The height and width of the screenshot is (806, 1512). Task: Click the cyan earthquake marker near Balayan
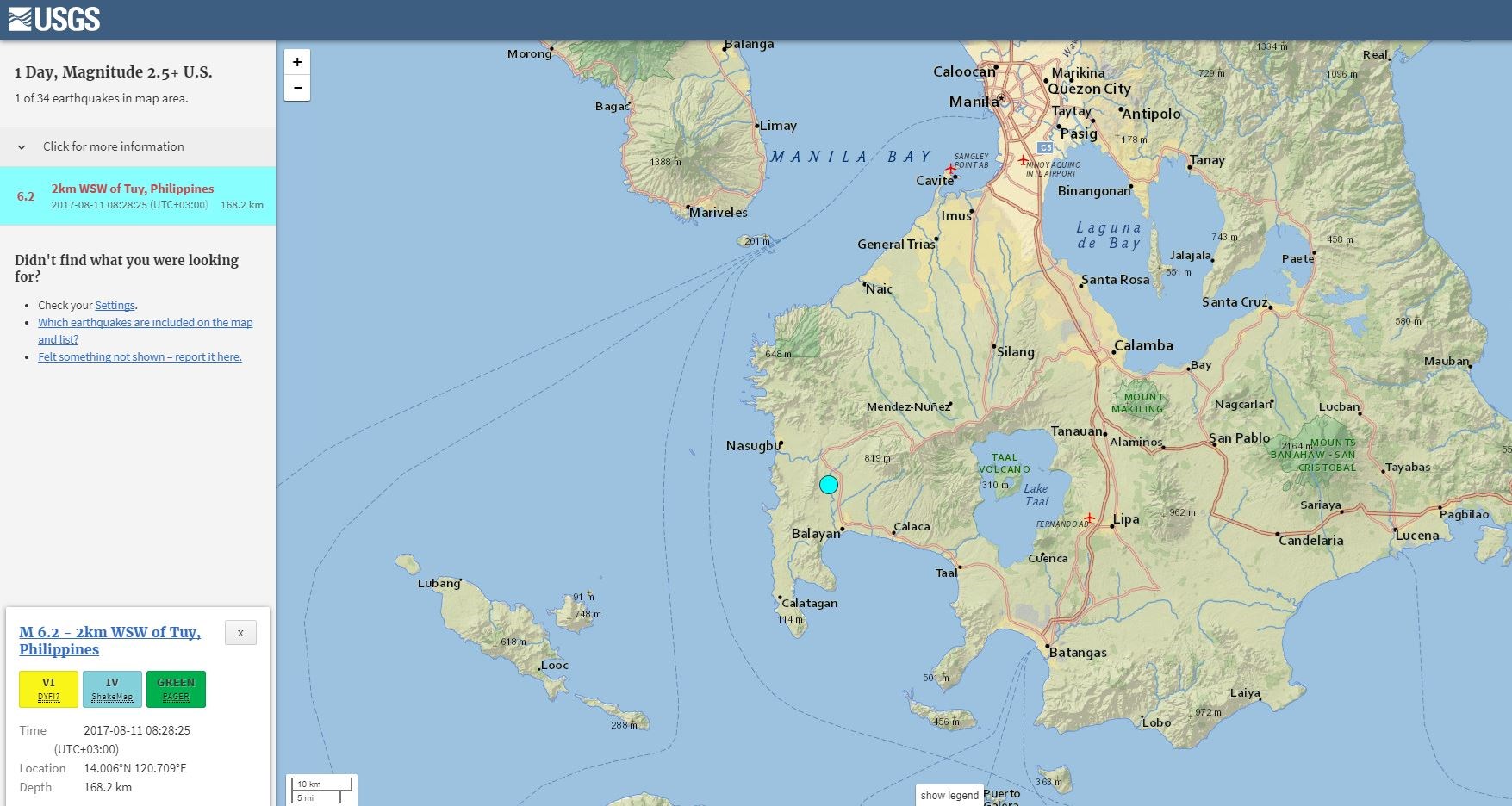tap(828, 485)
